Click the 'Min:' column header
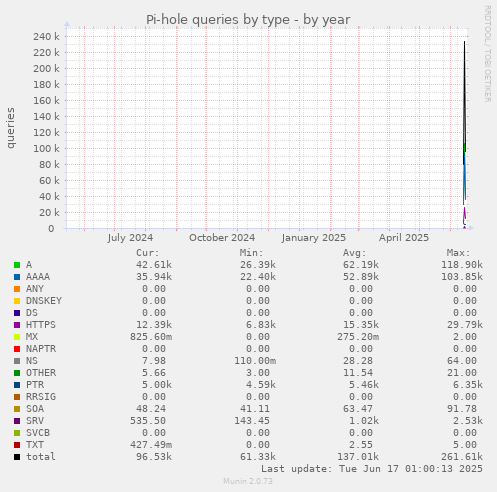Viewport: 497px width, 492px height. [x=252, y=253]
